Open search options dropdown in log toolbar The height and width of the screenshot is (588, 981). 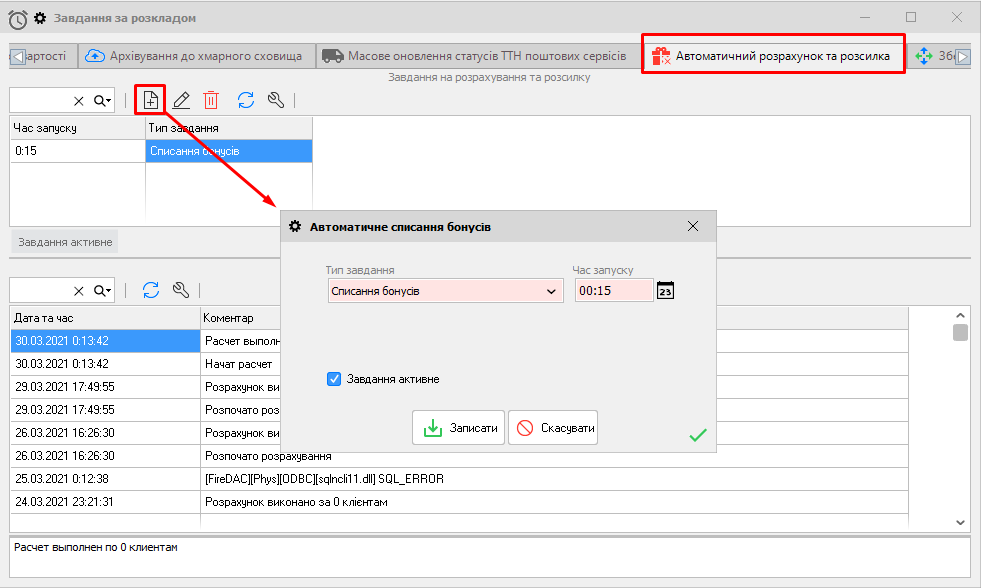point(103,290)
